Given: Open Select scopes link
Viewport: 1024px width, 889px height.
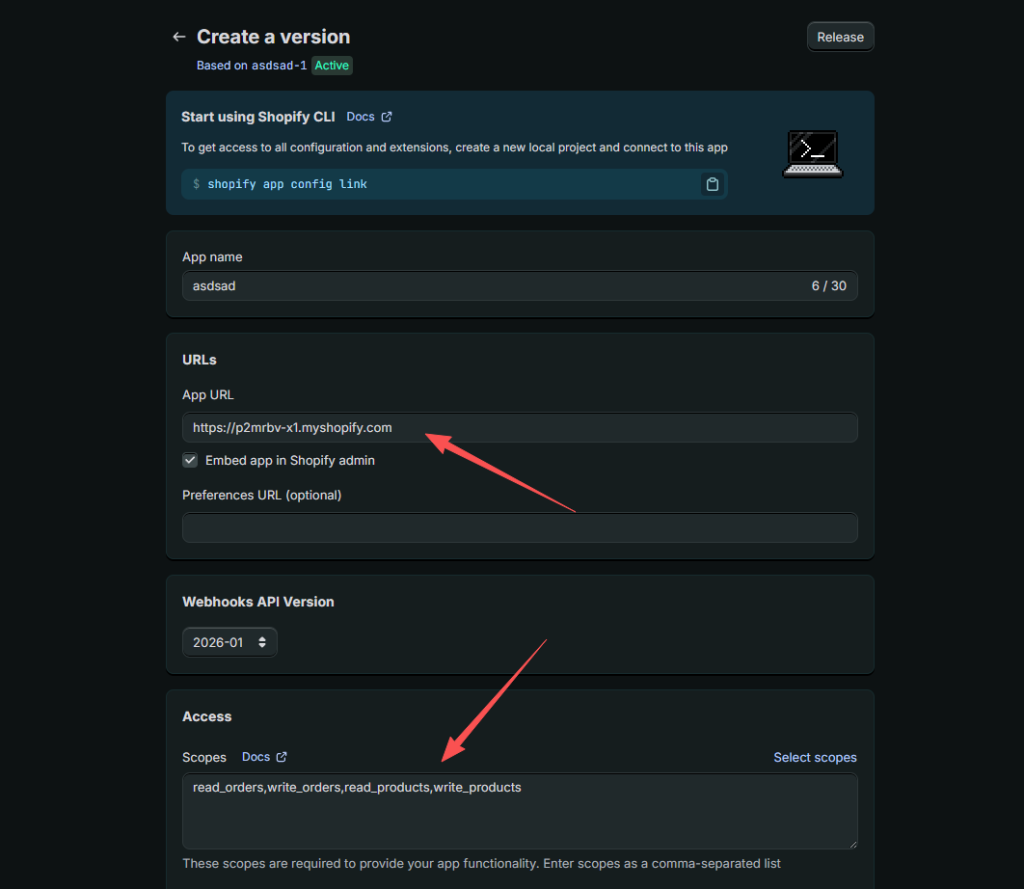Looking at the screenshot, I should click(x=814, y=757).
